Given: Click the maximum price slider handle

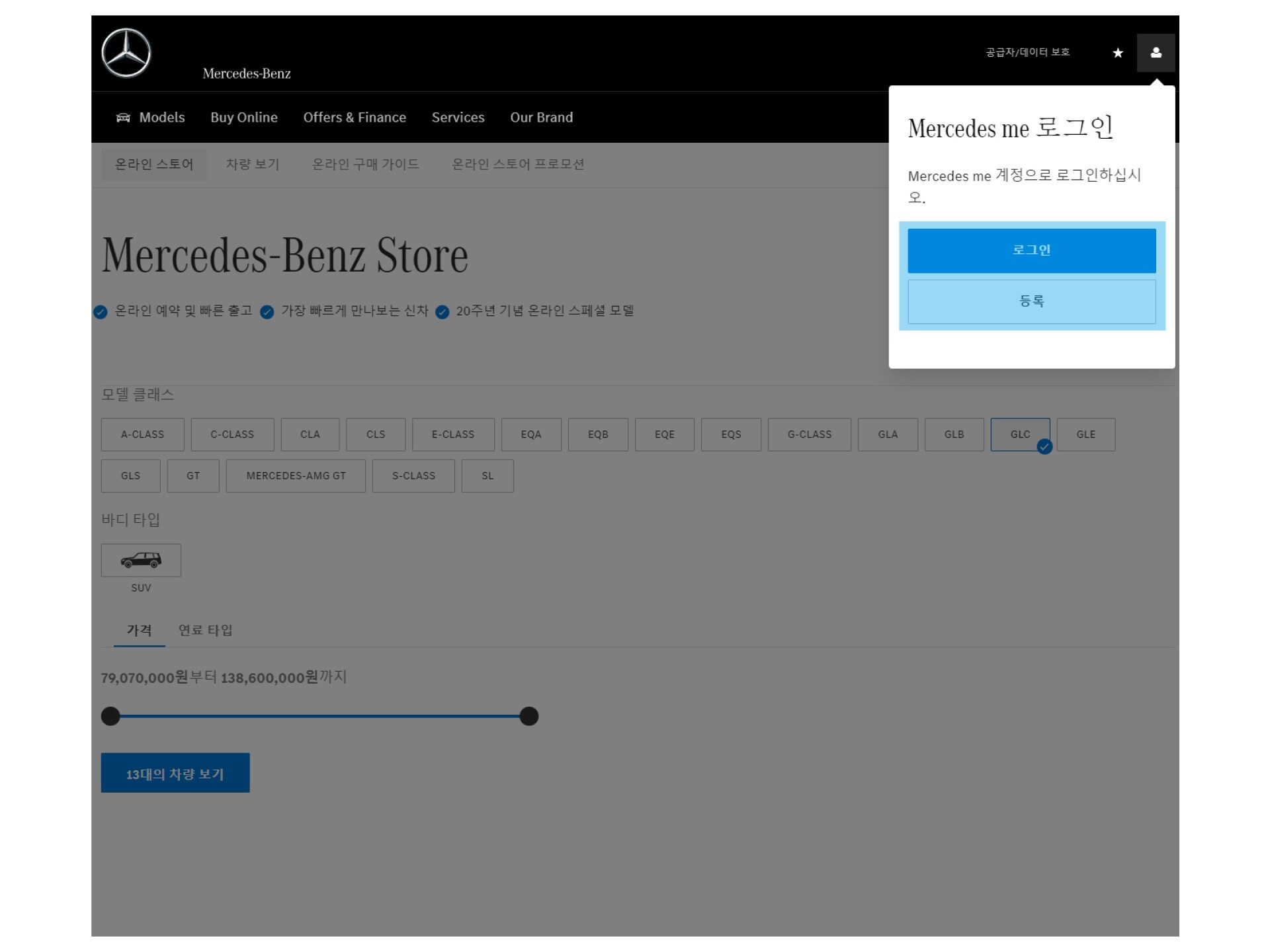Looking at the screenshot, I should tap(529, 716).
